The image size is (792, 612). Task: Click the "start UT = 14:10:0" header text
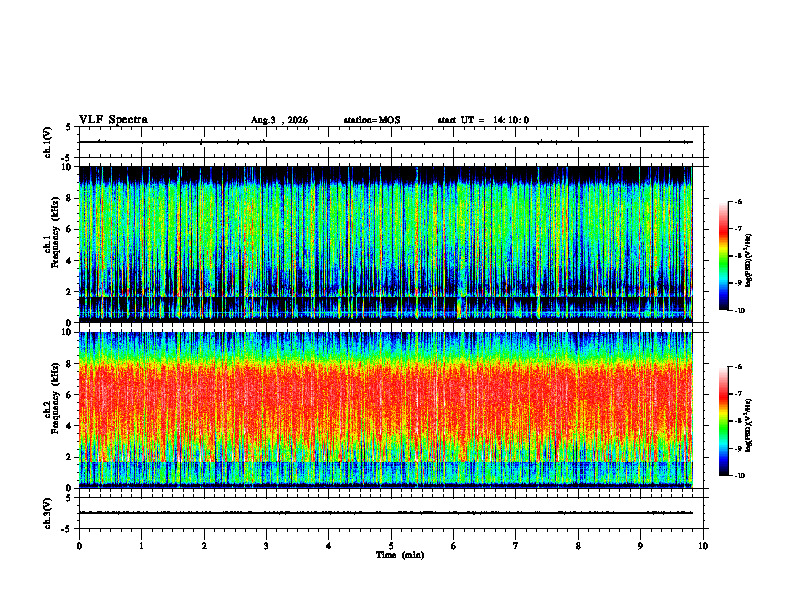(x=483, y=120)
